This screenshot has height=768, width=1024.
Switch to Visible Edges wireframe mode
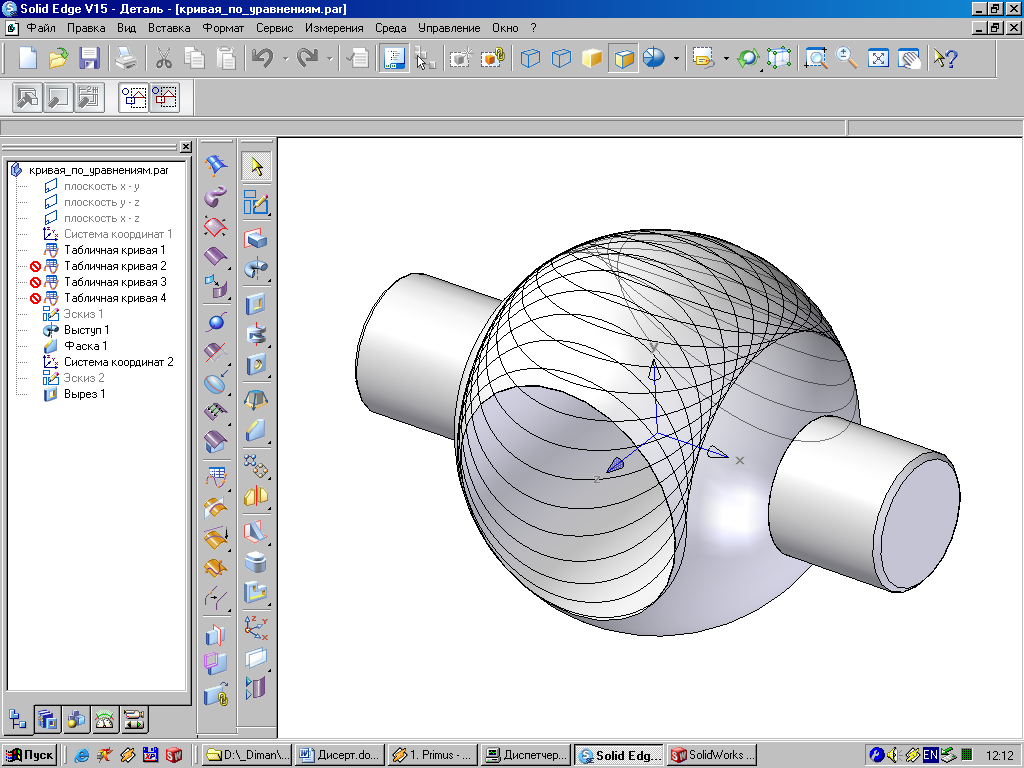530,58
